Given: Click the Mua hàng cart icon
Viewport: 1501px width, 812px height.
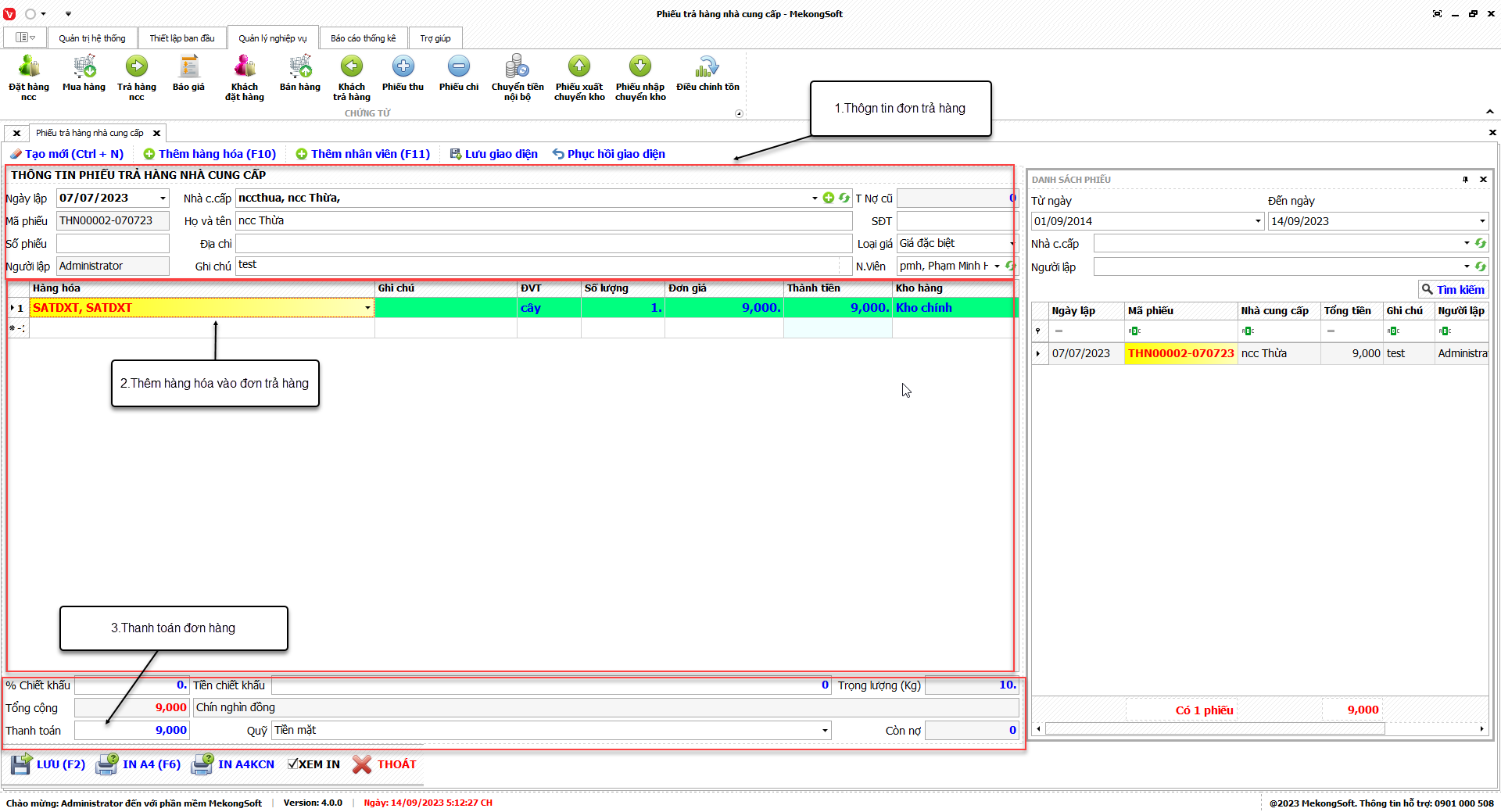Looking at the screenshot, I should click(x=84, y=68).
